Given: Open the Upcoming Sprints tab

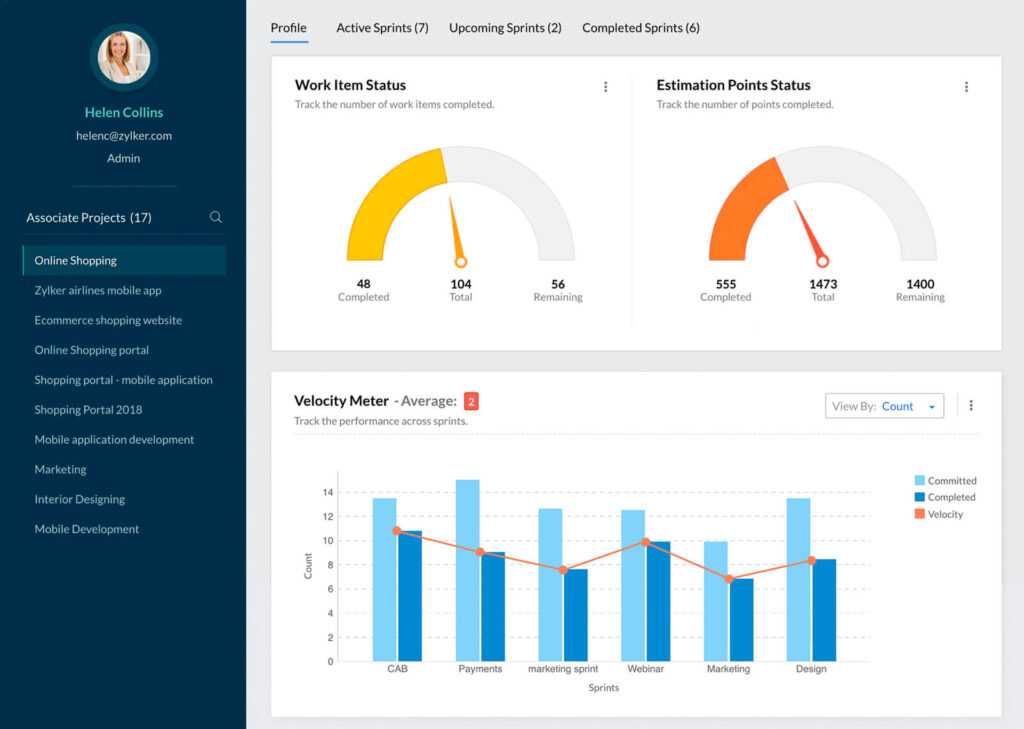Looking at the screenshot, I should point(505,28).
